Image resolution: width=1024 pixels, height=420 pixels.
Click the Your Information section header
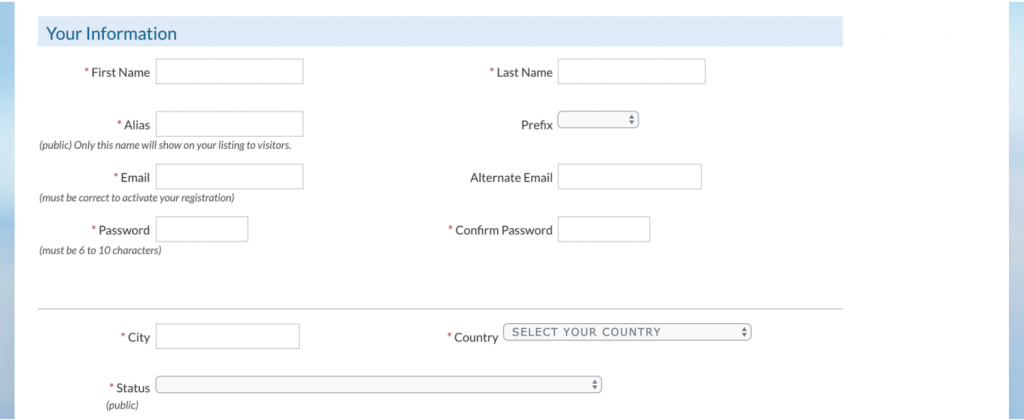[111, 34]
